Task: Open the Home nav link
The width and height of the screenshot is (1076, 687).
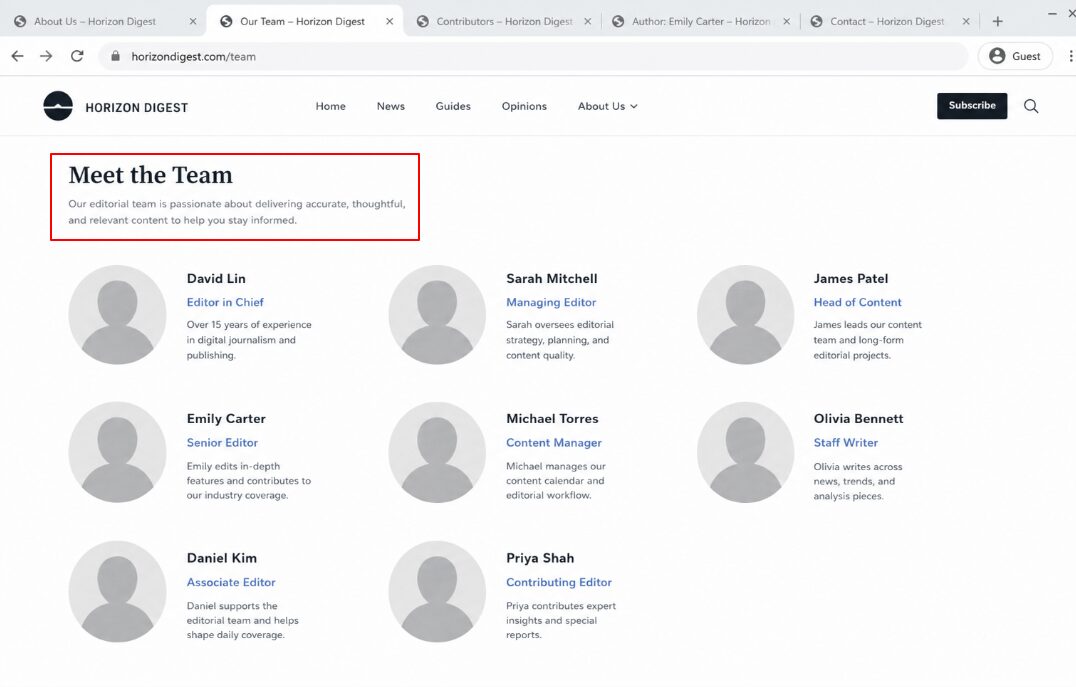Action: (331, 106)
